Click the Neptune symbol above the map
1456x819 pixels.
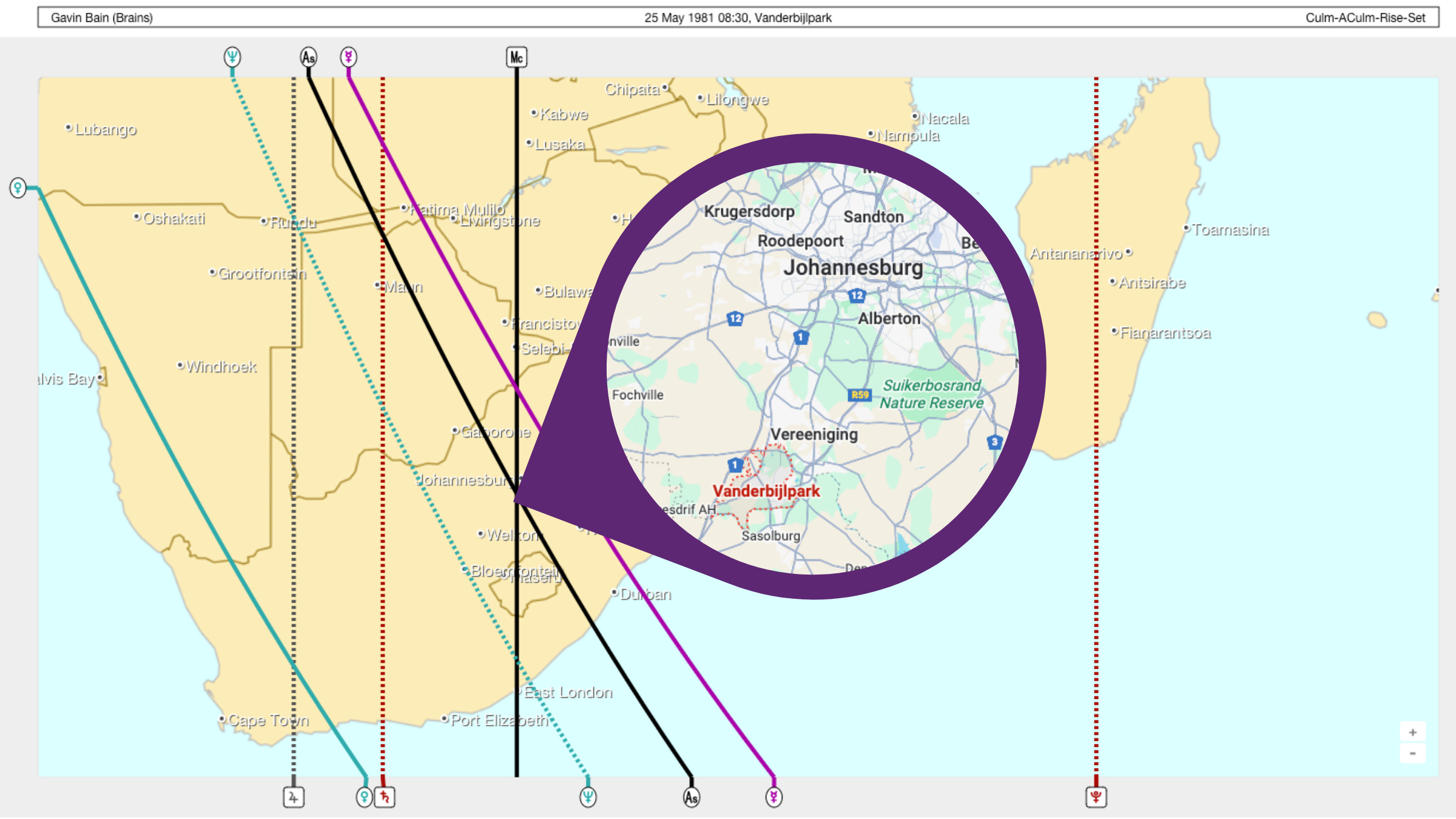point(232,57)
